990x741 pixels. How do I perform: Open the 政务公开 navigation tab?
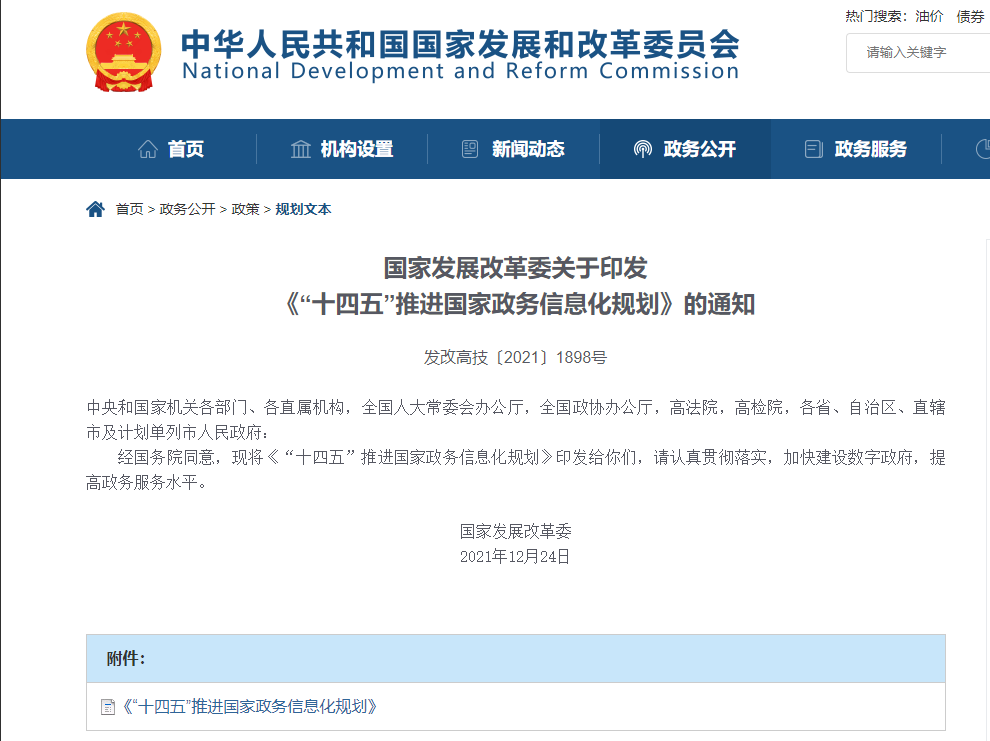tap(685, 149)
